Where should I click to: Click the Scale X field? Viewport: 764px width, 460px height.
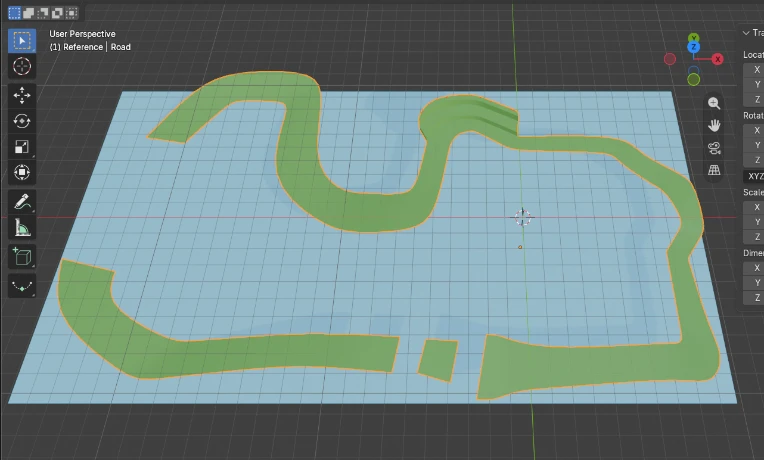coord(753,207)
